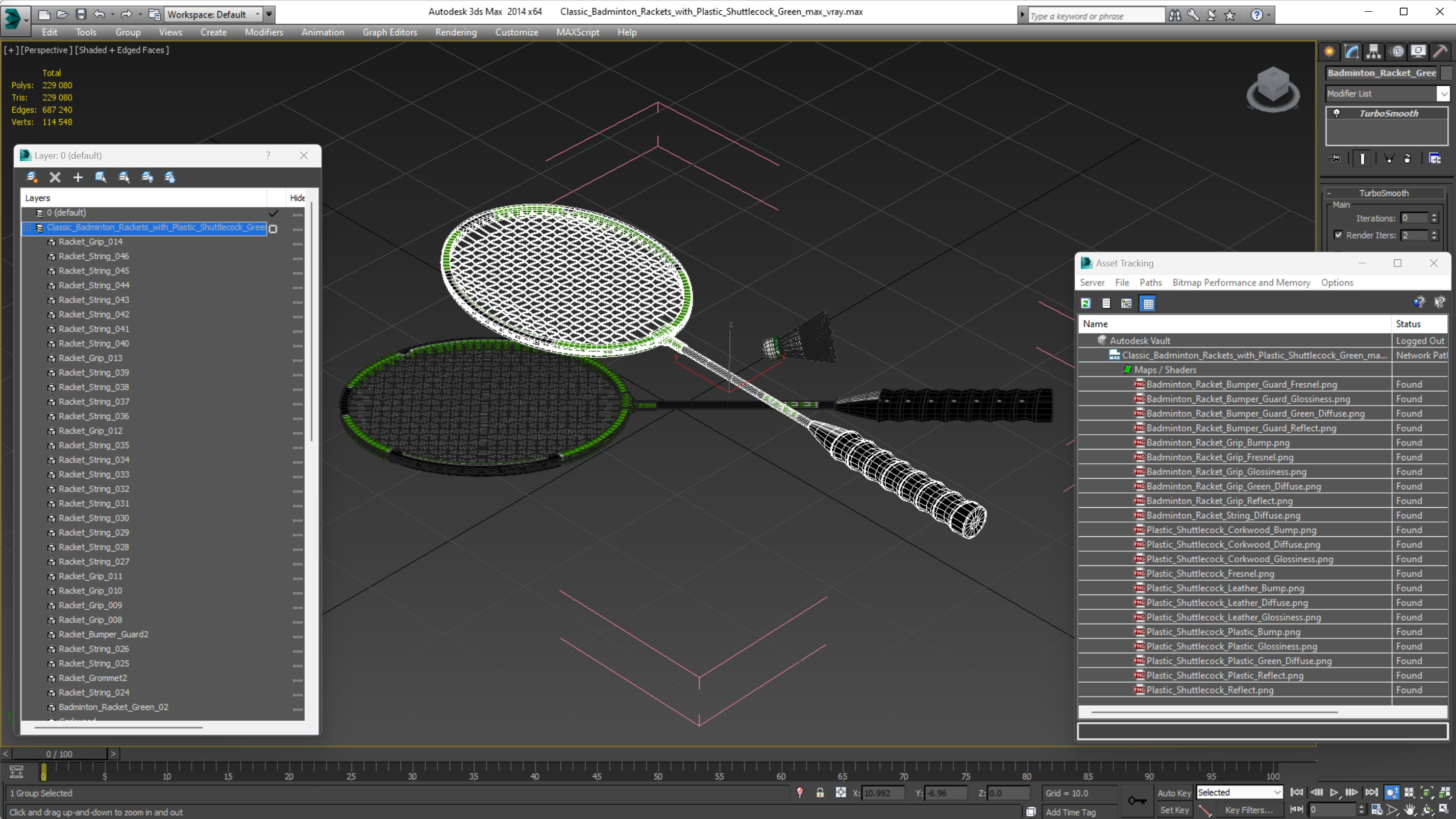Click the Help question mark icon in title bar
Image resolution: width=1456 pixels, height=819 pixels.
point(1256,15)
